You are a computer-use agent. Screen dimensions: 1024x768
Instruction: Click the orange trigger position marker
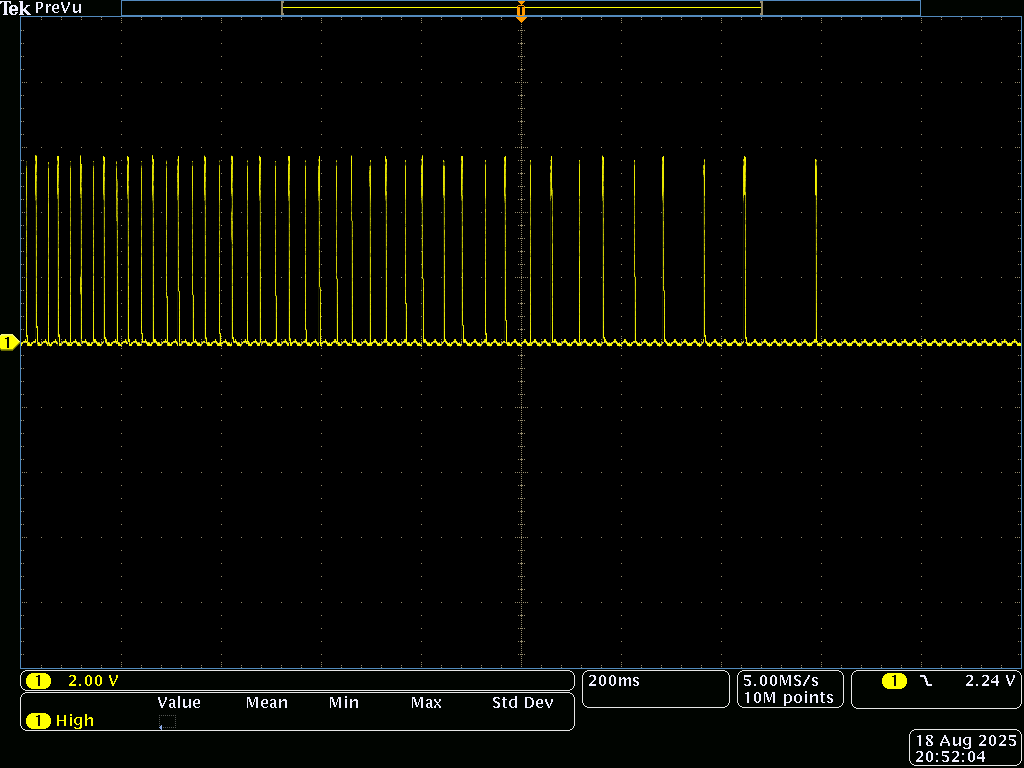(521, 12)
